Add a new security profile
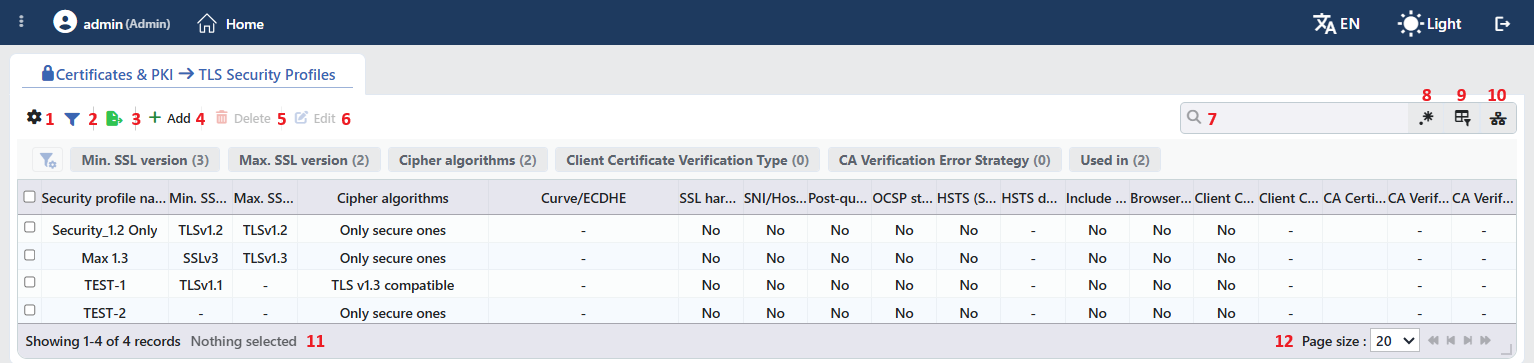The height and width of the screenshot is (363, 1534). pos(169,118)
